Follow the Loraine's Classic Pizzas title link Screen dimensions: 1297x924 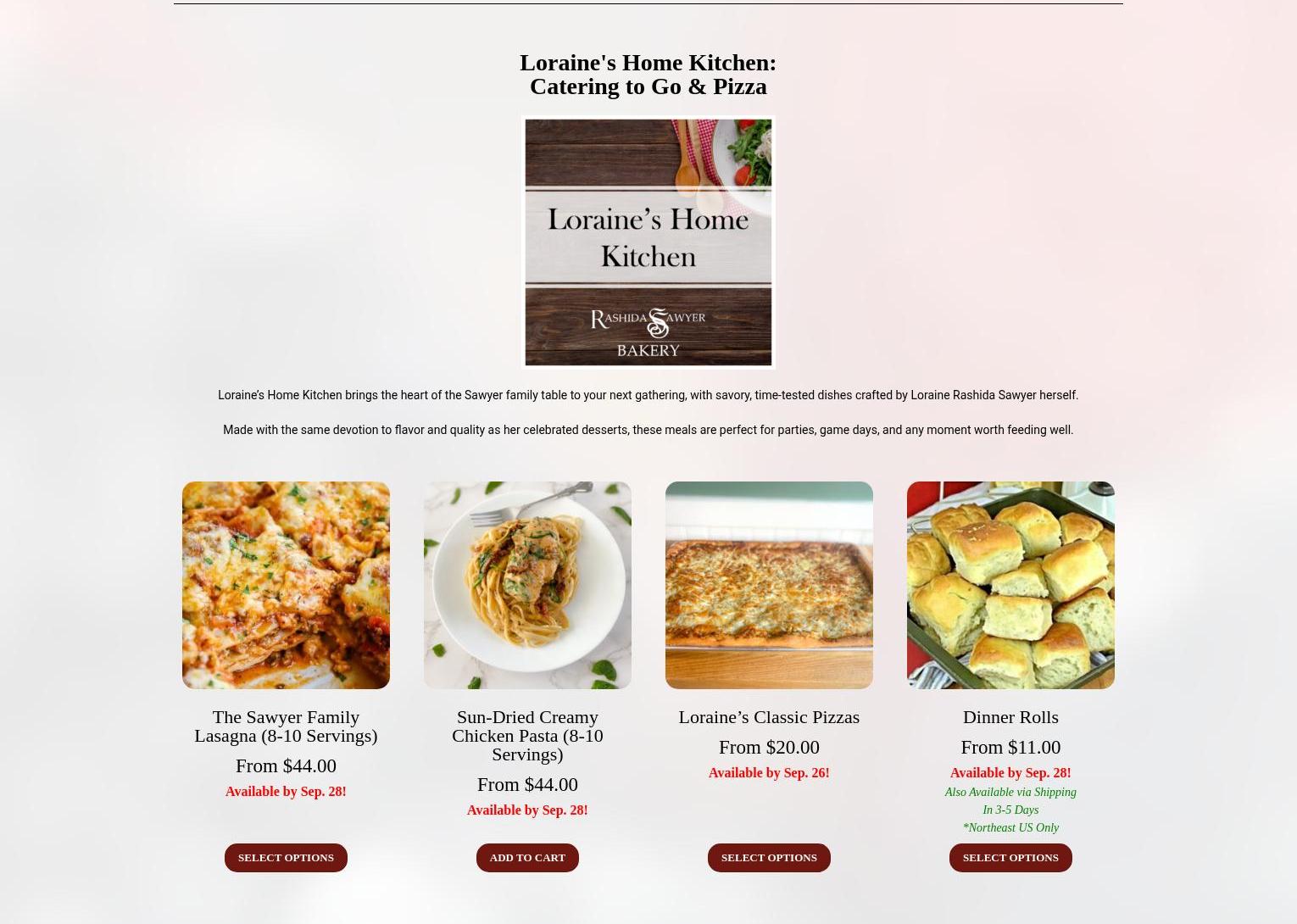pos(769,717)
